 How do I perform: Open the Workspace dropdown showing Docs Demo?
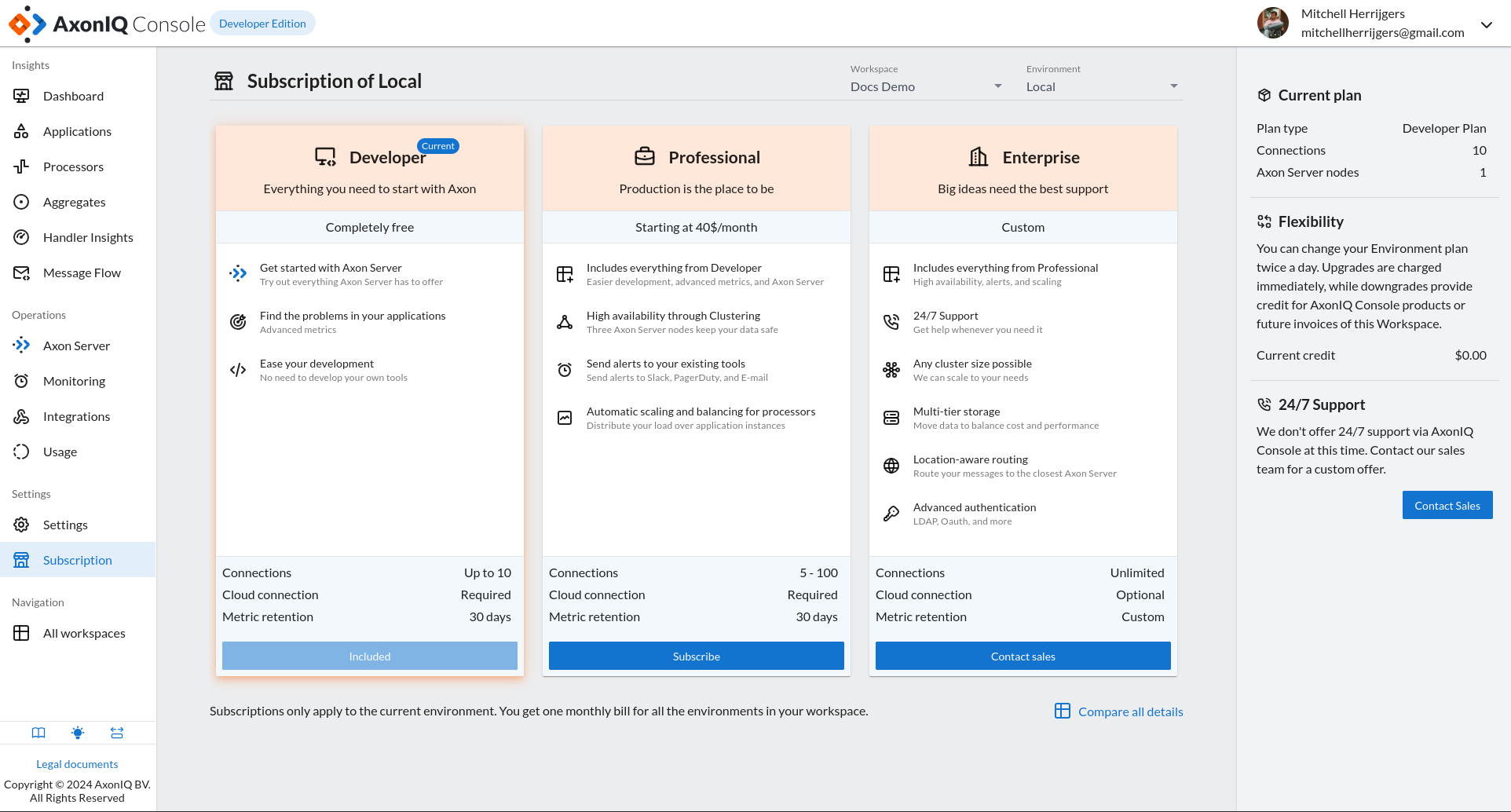[927, 86]
